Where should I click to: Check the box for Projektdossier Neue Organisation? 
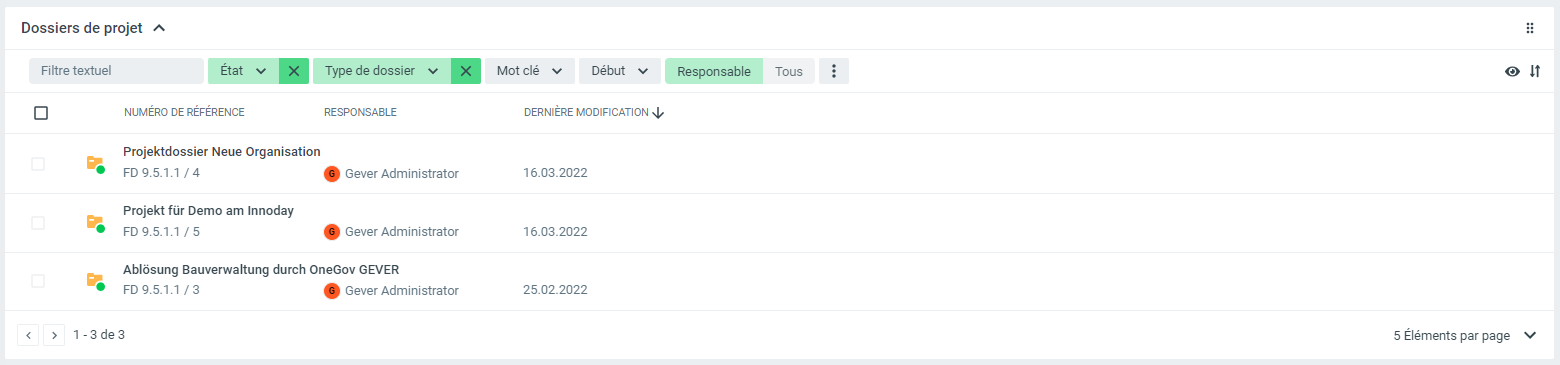tap(38, 164)
